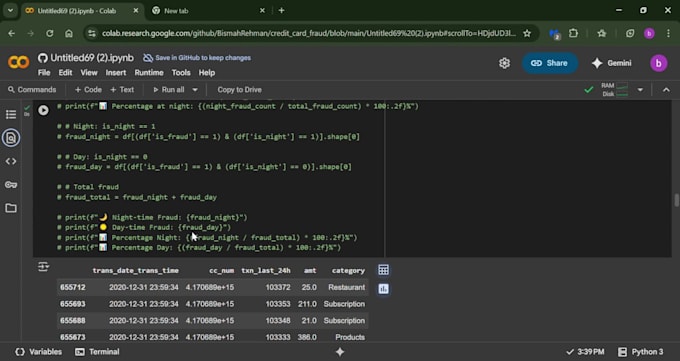Click the account avatar in Colab header
Image resolution: width=680 pixels, height=361 pixels.
pos(658,63)
